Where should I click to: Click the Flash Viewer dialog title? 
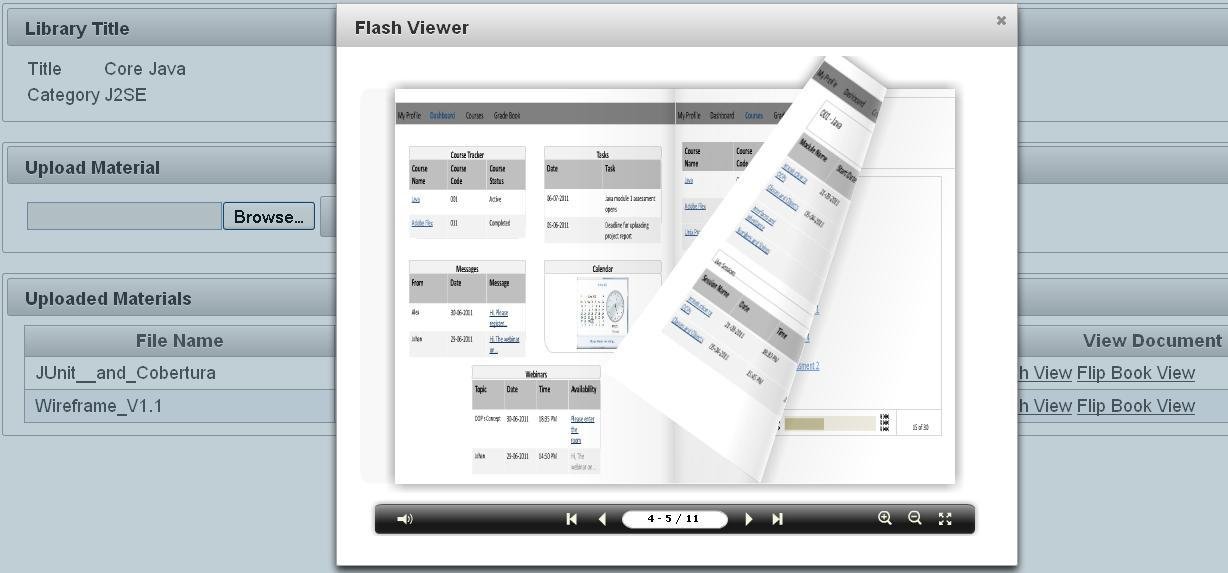[412, 28]
